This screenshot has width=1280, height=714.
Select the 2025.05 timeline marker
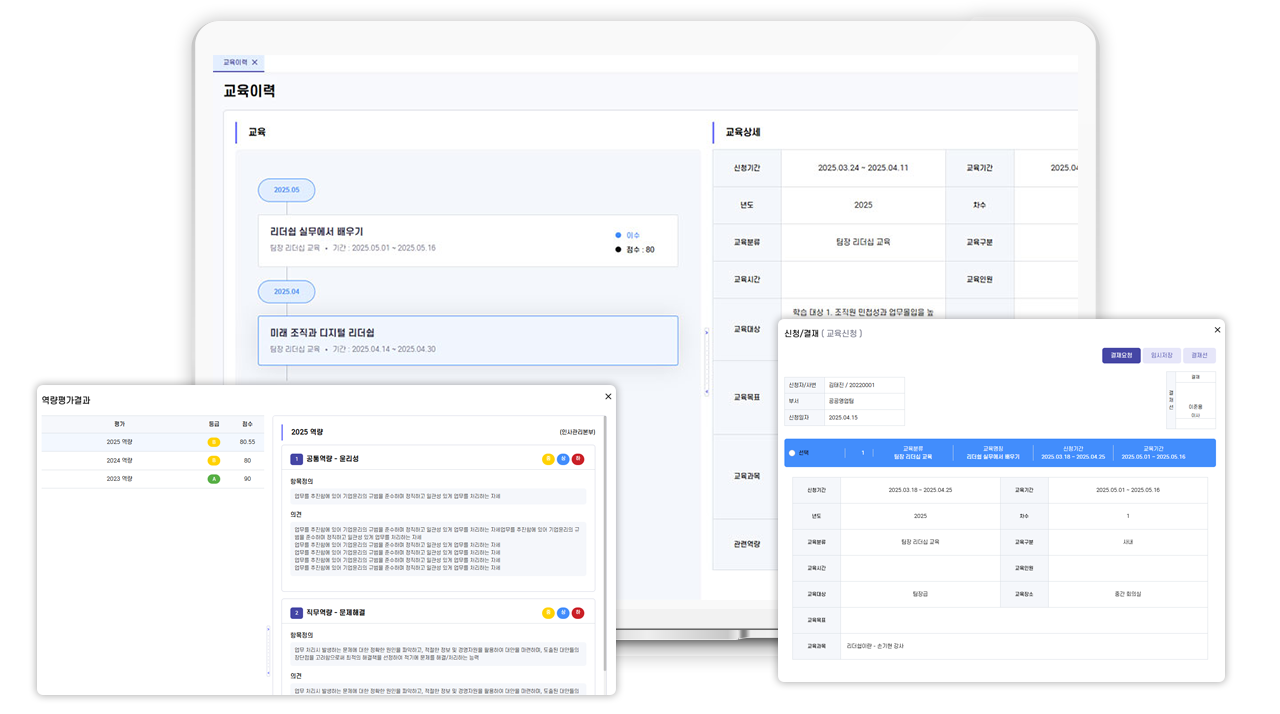(x=286, y=189)
